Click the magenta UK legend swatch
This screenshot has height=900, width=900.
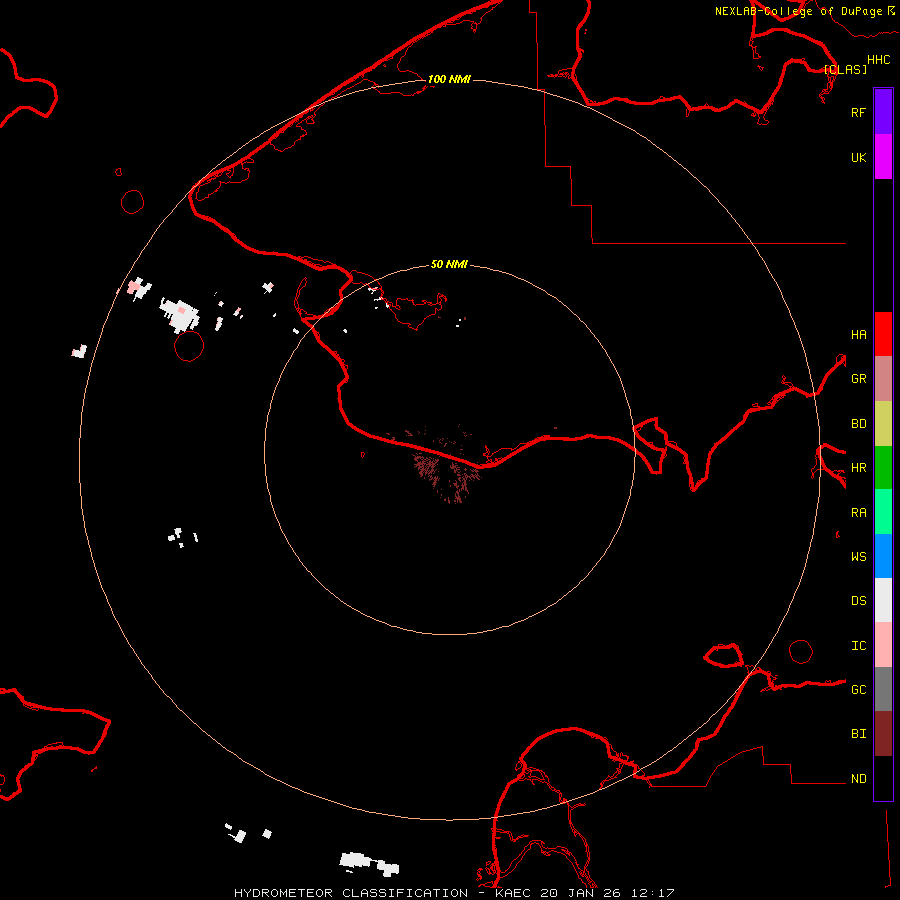tap(883, 157)
